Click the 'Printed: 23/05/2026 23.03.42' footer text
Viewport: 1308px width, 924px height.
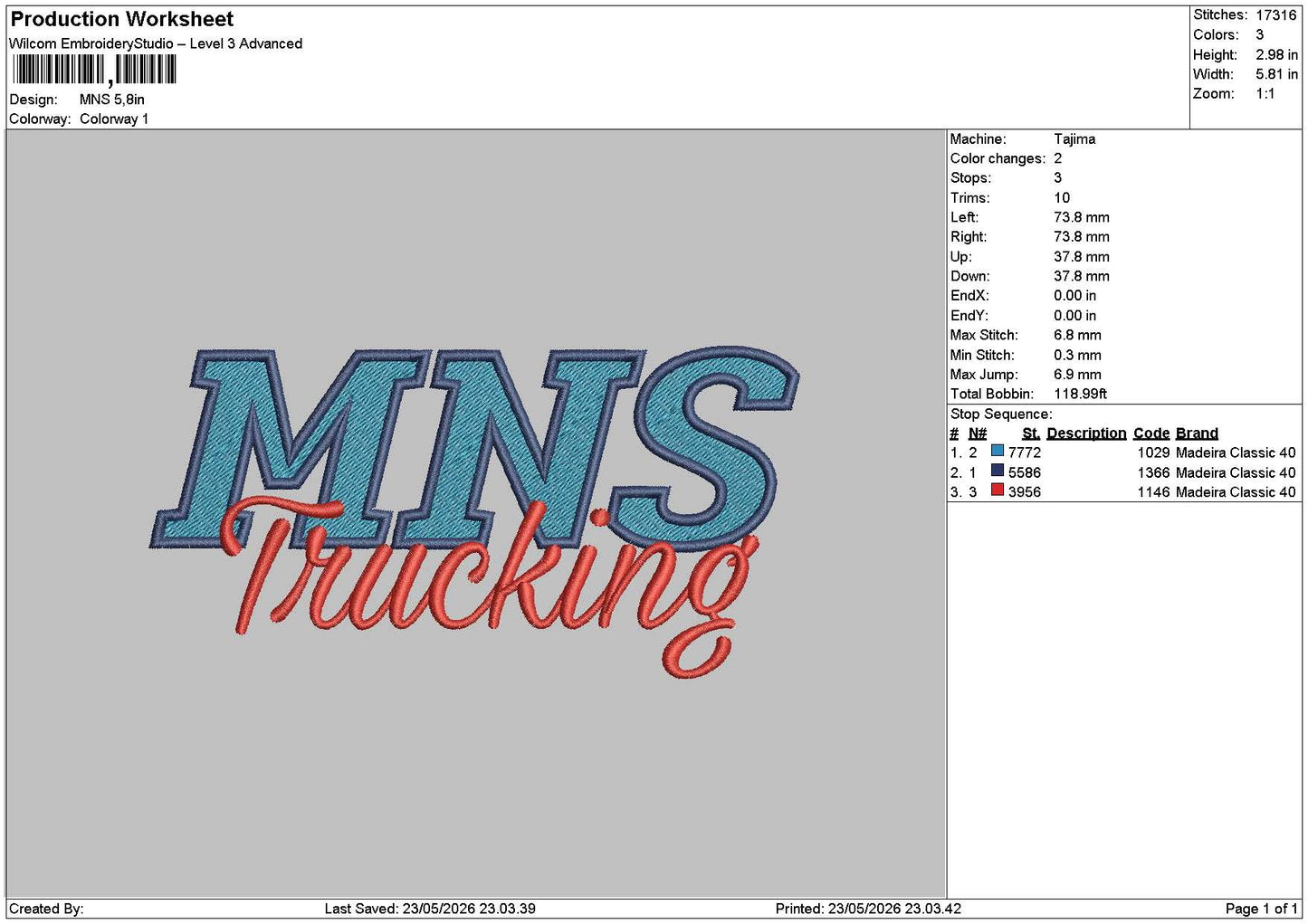[x=868, y=909]
